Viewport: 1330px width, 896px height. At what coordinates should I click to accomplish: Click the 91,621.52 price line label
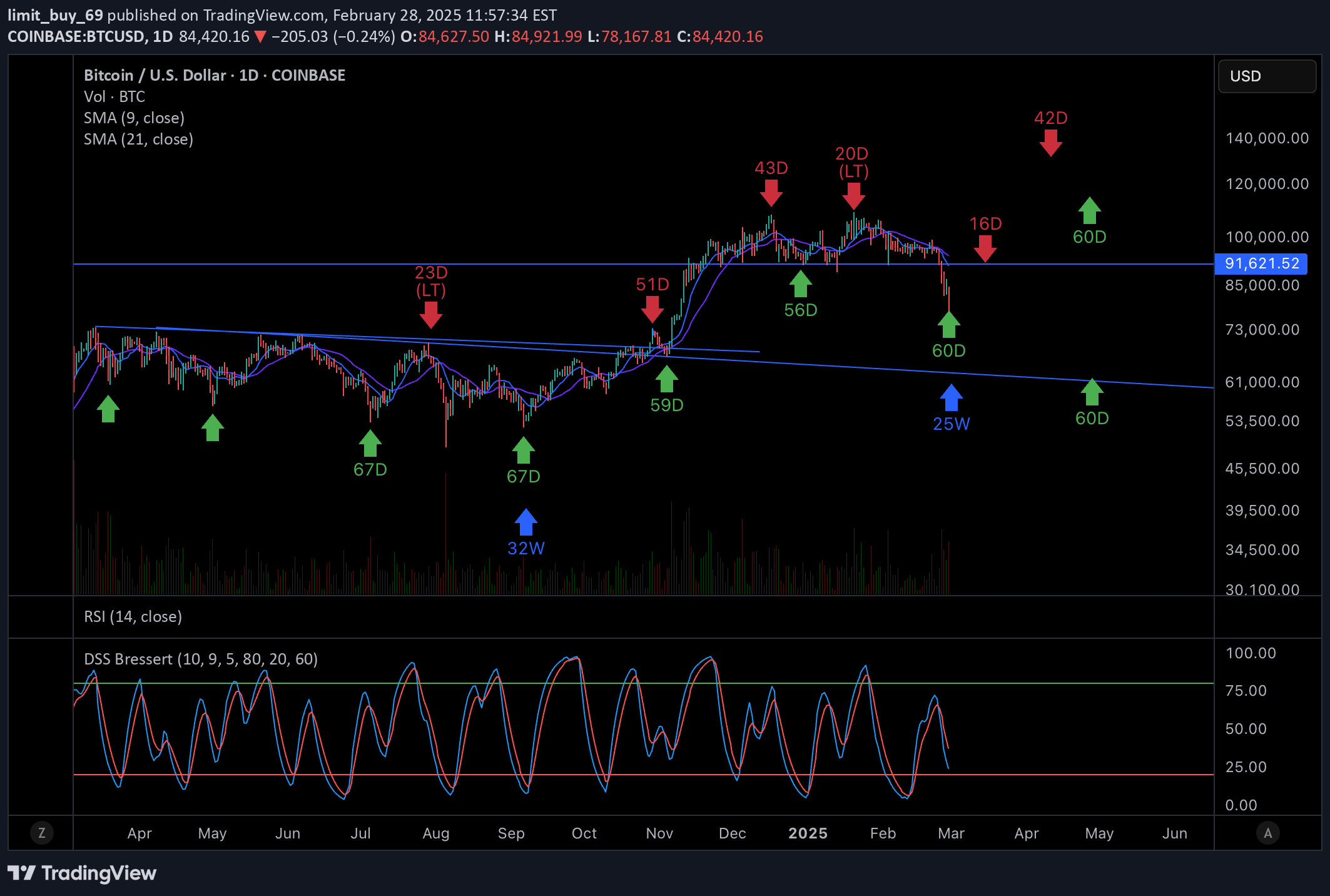(1261, 263)
